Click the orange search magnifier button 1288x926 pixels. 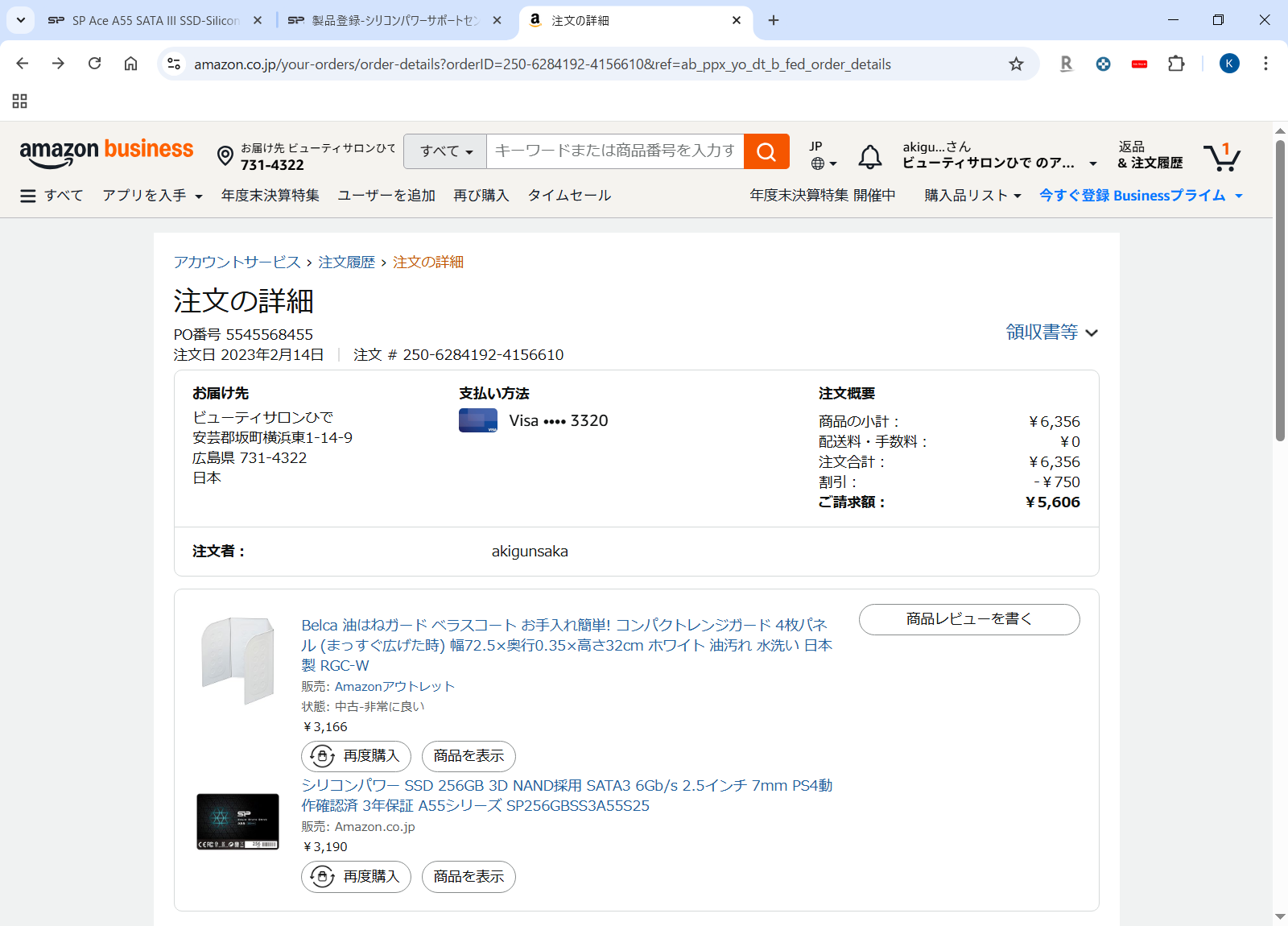coord(766,151)
